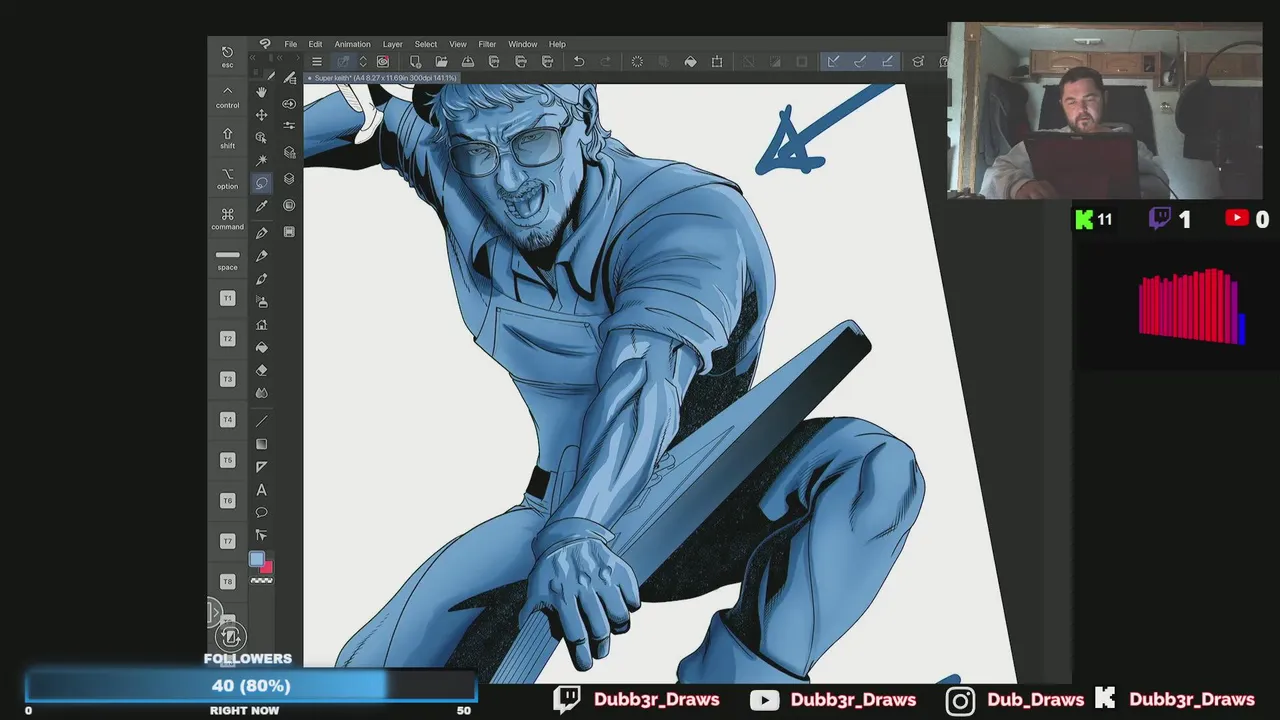Toggle the space key on edge keyboard

tap(227, 260)
